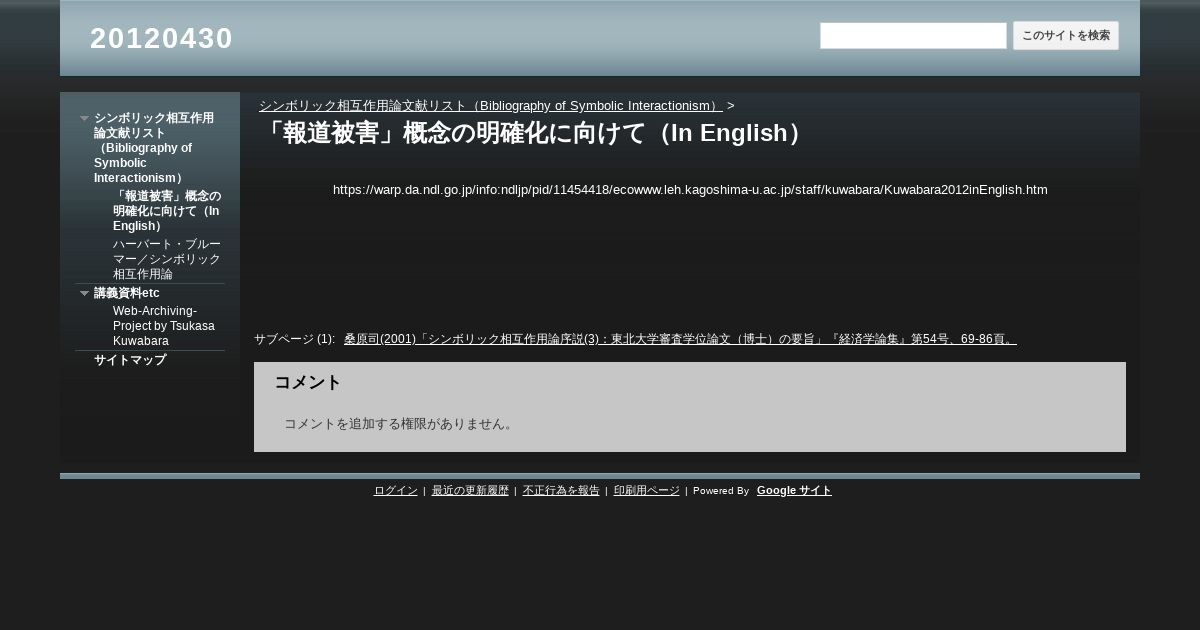Screen dimensions: 1200x630
Task: Click the site search input field
Action: (913, 36)
